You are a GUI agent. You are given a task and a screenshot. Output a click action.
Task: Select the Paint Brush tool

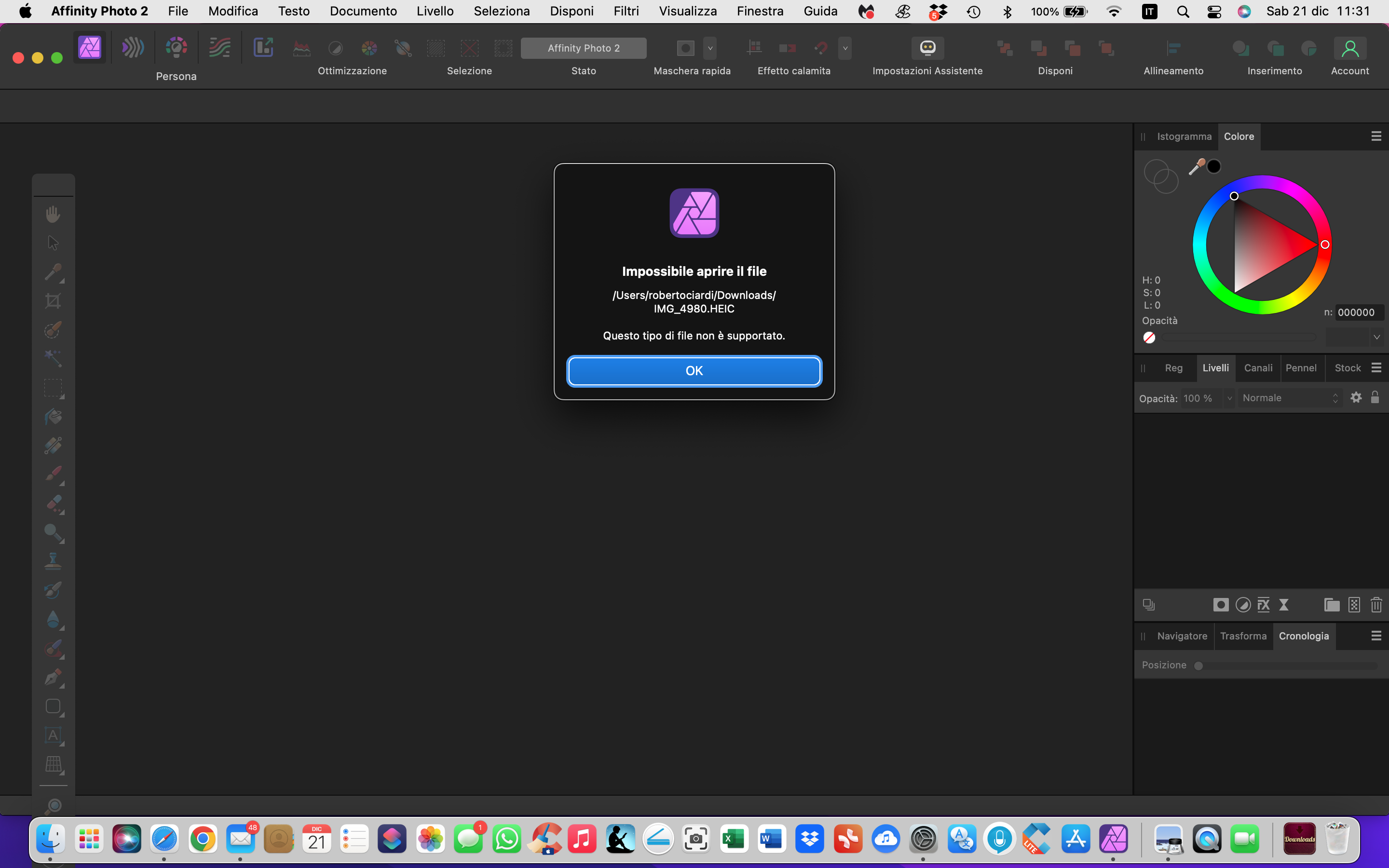(x=53, y=475)
